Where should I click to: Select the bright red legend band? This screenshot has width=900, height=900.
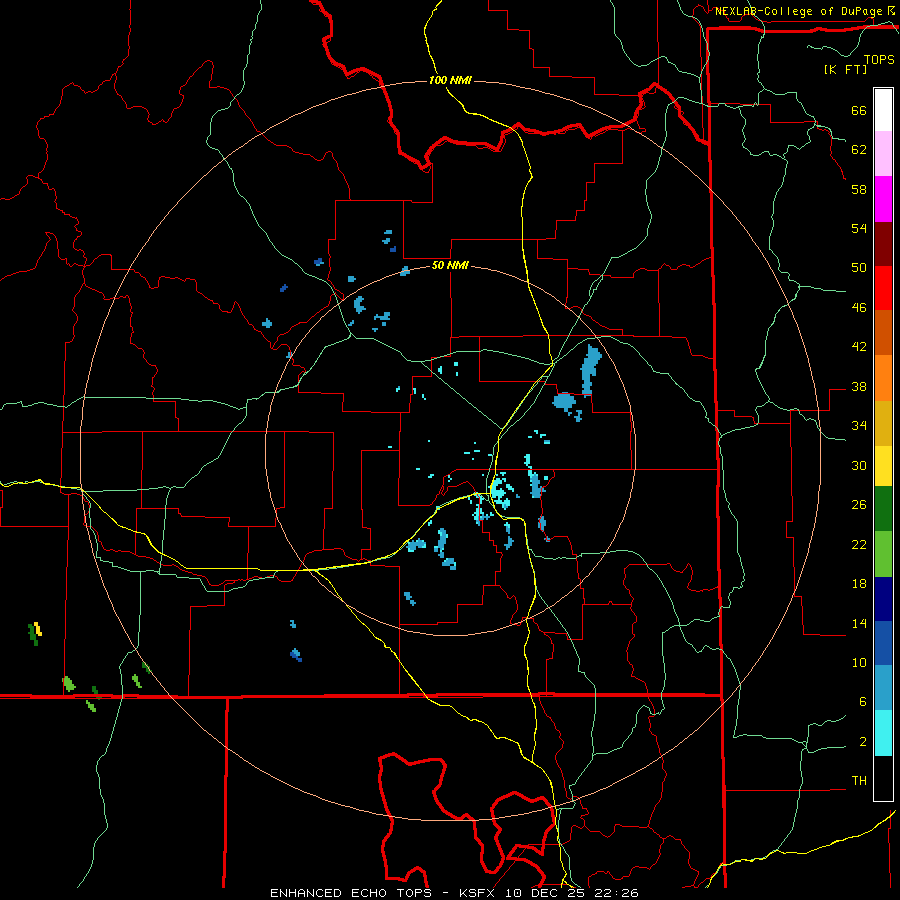point(883,288)
